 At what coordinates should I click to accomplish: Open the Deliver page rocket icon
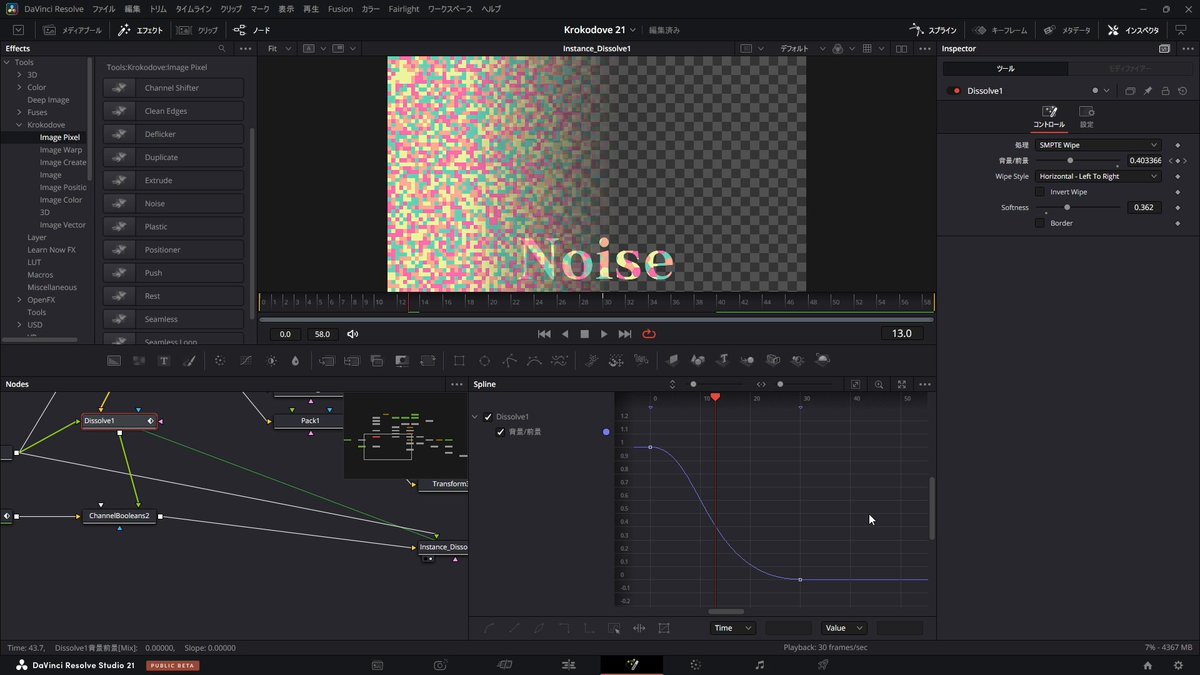pos(823,665)
